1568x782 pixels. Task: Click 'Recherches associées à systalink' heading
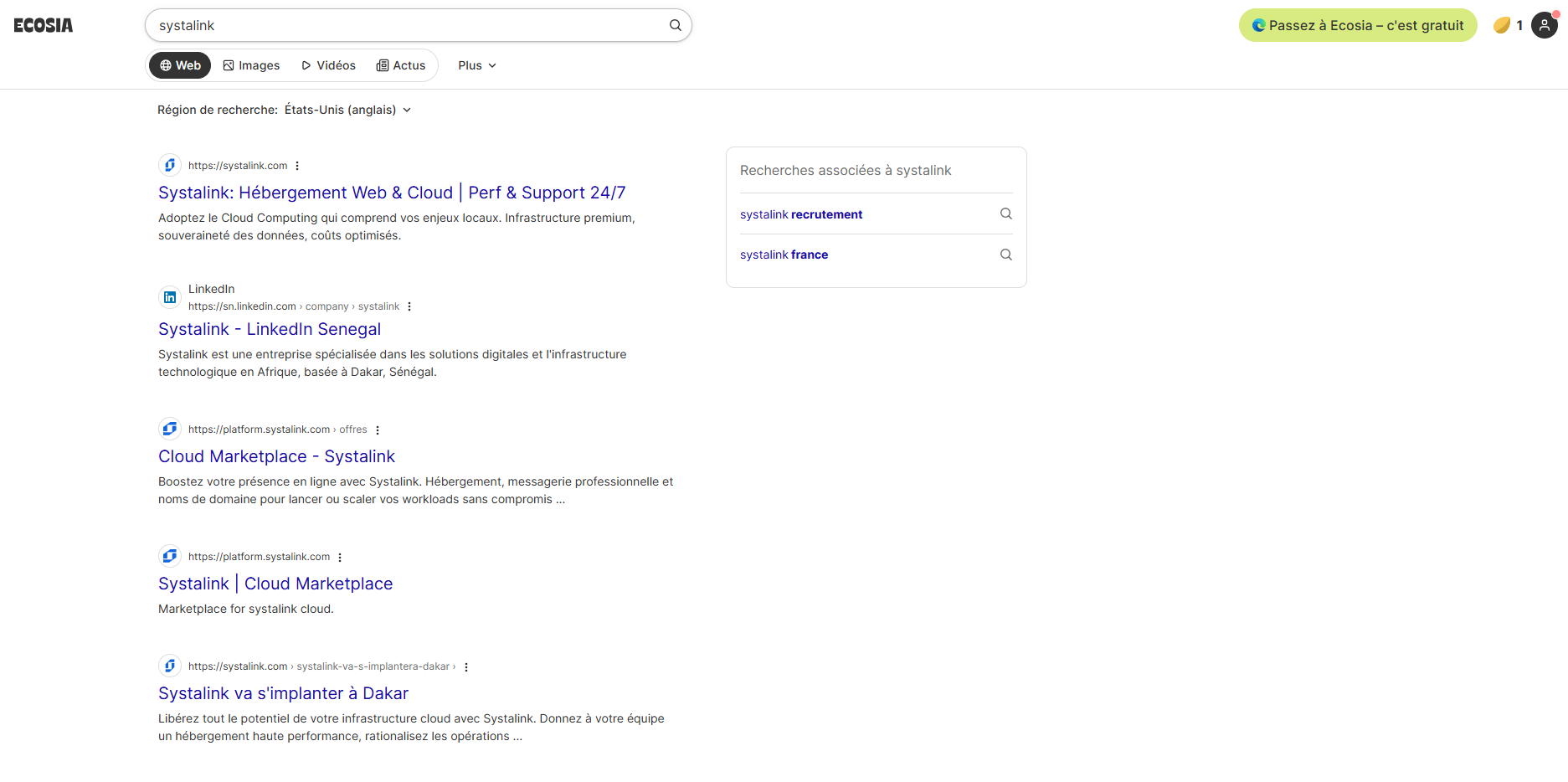[x=846, y=170]
